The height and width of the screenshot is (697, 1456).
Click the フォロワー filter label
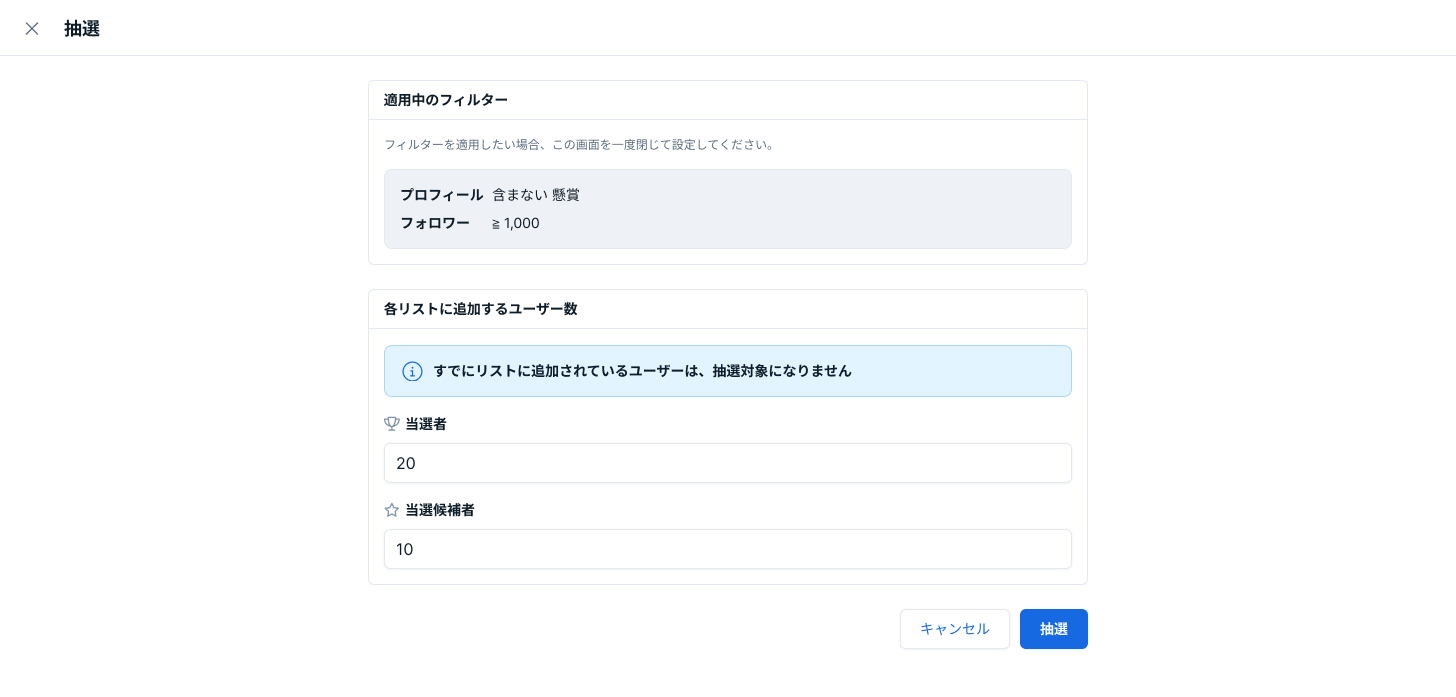(435, 223)
